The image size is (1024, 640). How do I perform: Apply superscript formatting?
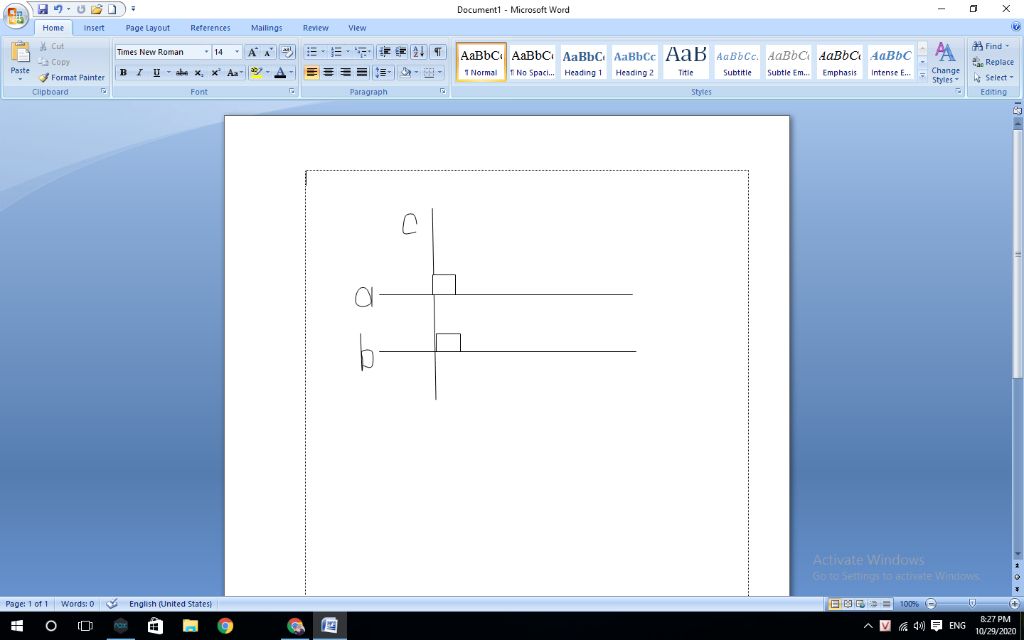(x=216, y=72)
